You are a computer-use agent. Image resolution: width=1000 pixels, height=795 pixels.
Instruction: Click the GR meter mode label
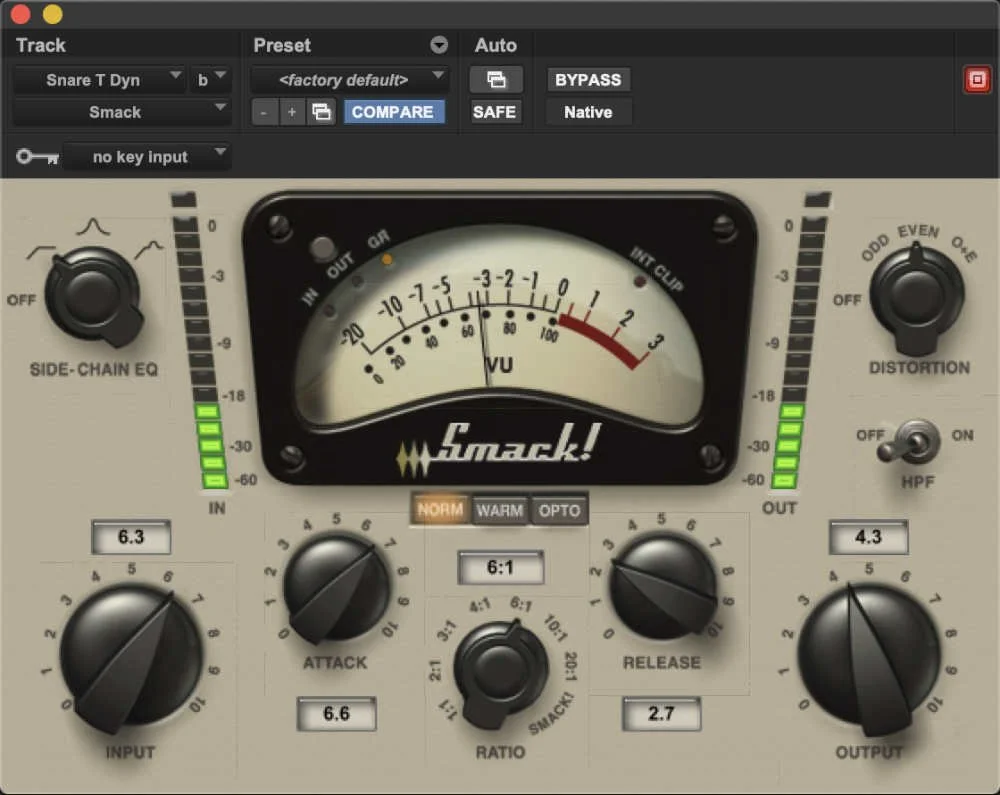(379, 240)
